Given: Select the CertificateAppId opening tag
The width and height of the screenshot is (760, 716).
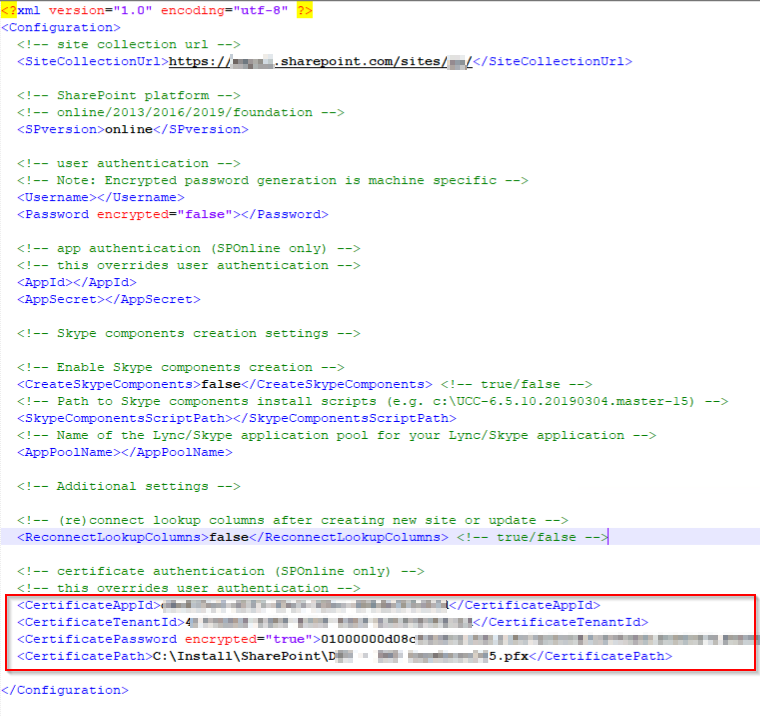Looking at the screenshot, I should 88,605.
